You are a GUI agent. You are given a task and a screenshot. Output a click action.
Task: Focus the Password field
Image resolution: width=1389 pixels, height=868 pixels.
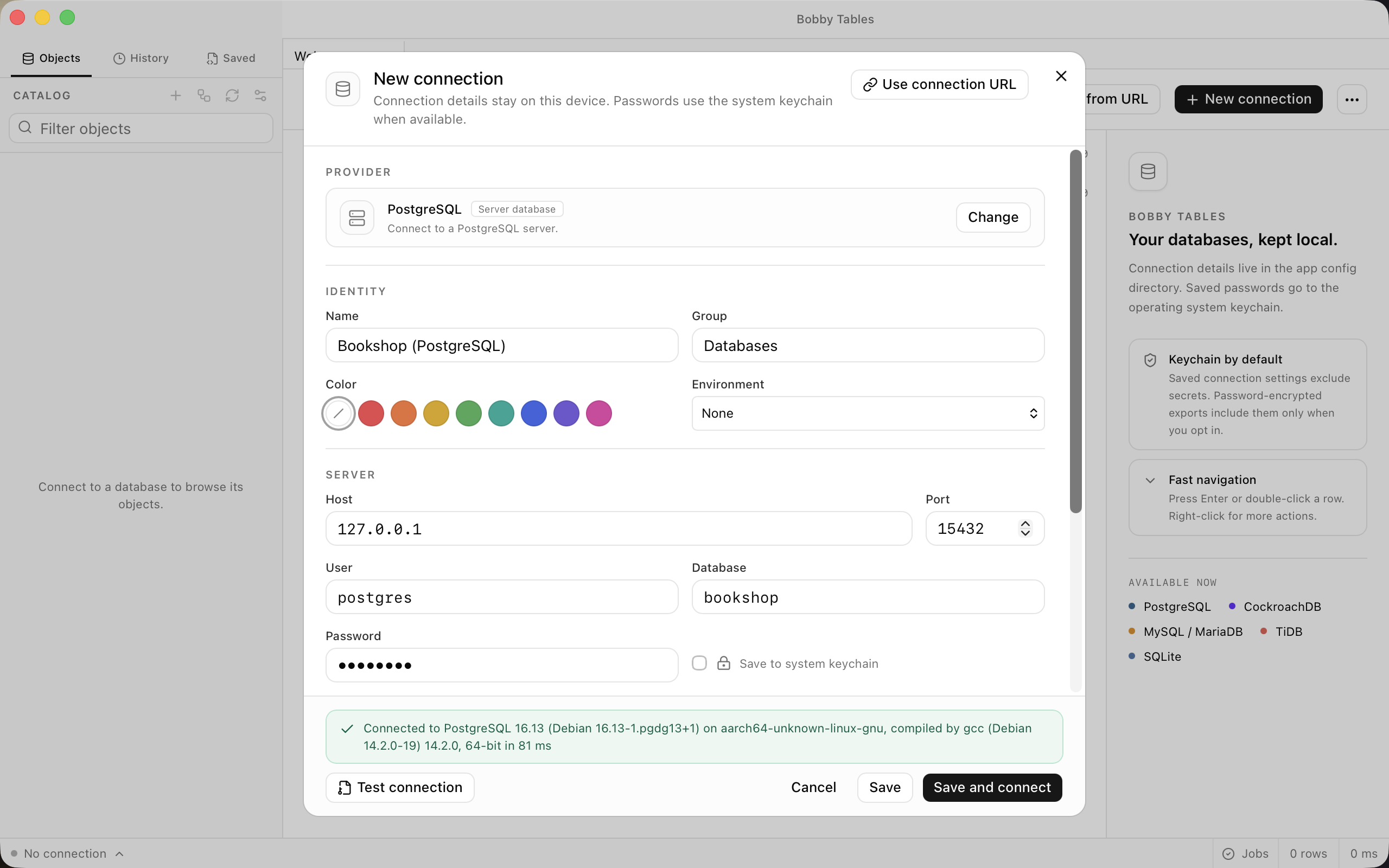[x=502, y=665]
